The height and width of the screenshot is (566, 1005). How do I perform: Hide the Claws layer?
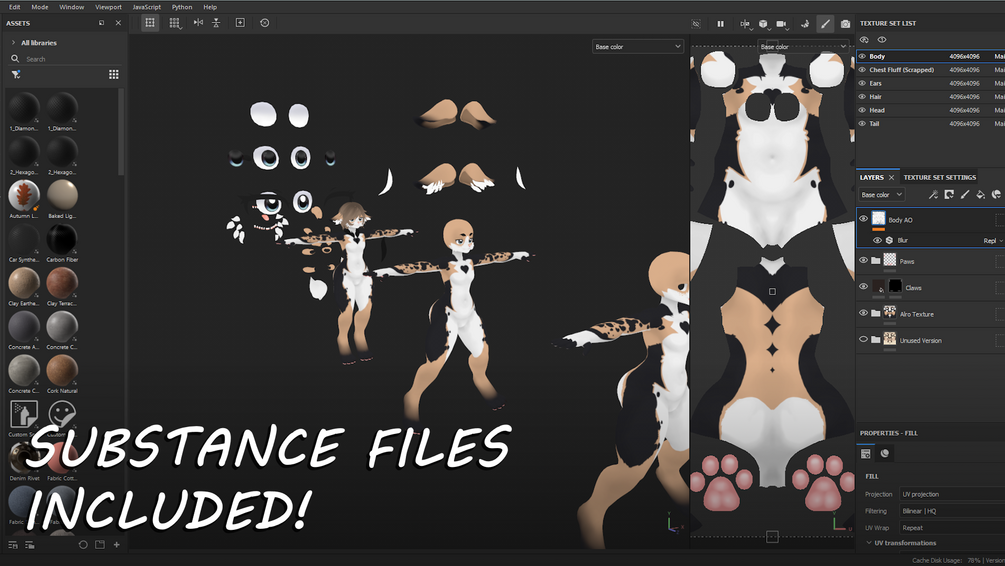coord(863,287)
